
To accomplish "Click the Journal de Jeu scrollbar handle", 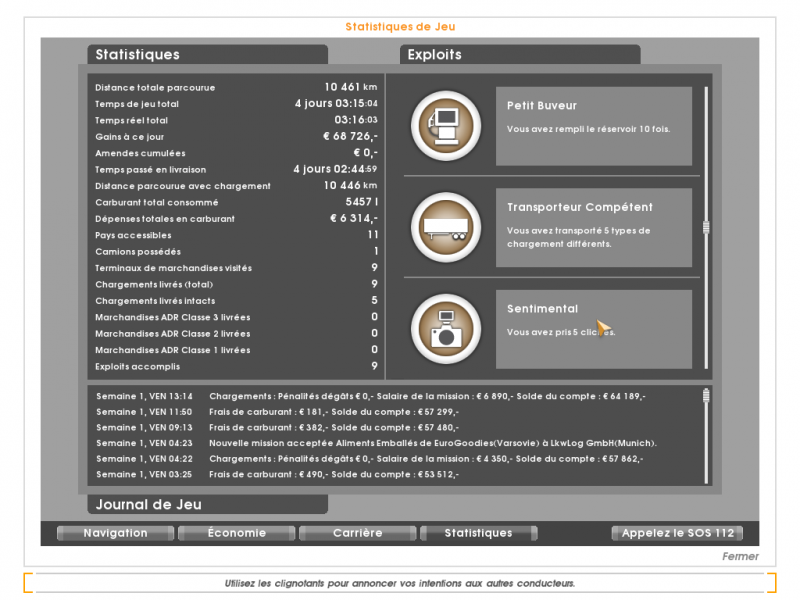I will tap(706, 395).
